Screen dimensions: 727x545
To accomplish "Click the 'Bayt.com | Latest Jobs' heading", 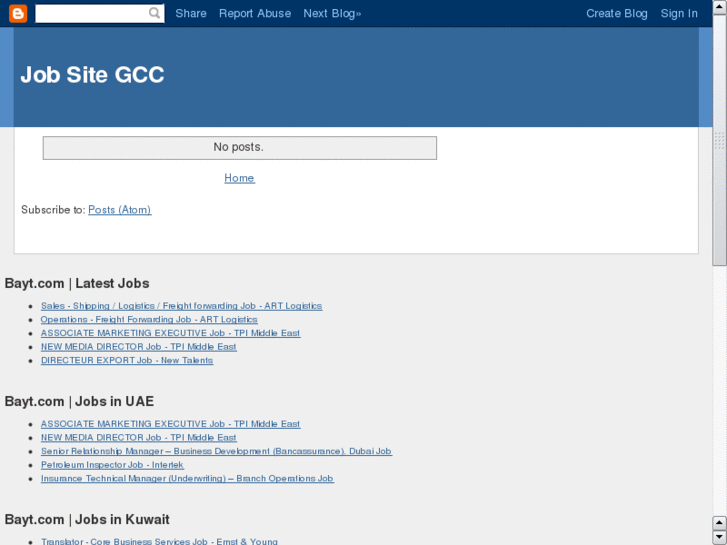I will [x=77, y=283].
